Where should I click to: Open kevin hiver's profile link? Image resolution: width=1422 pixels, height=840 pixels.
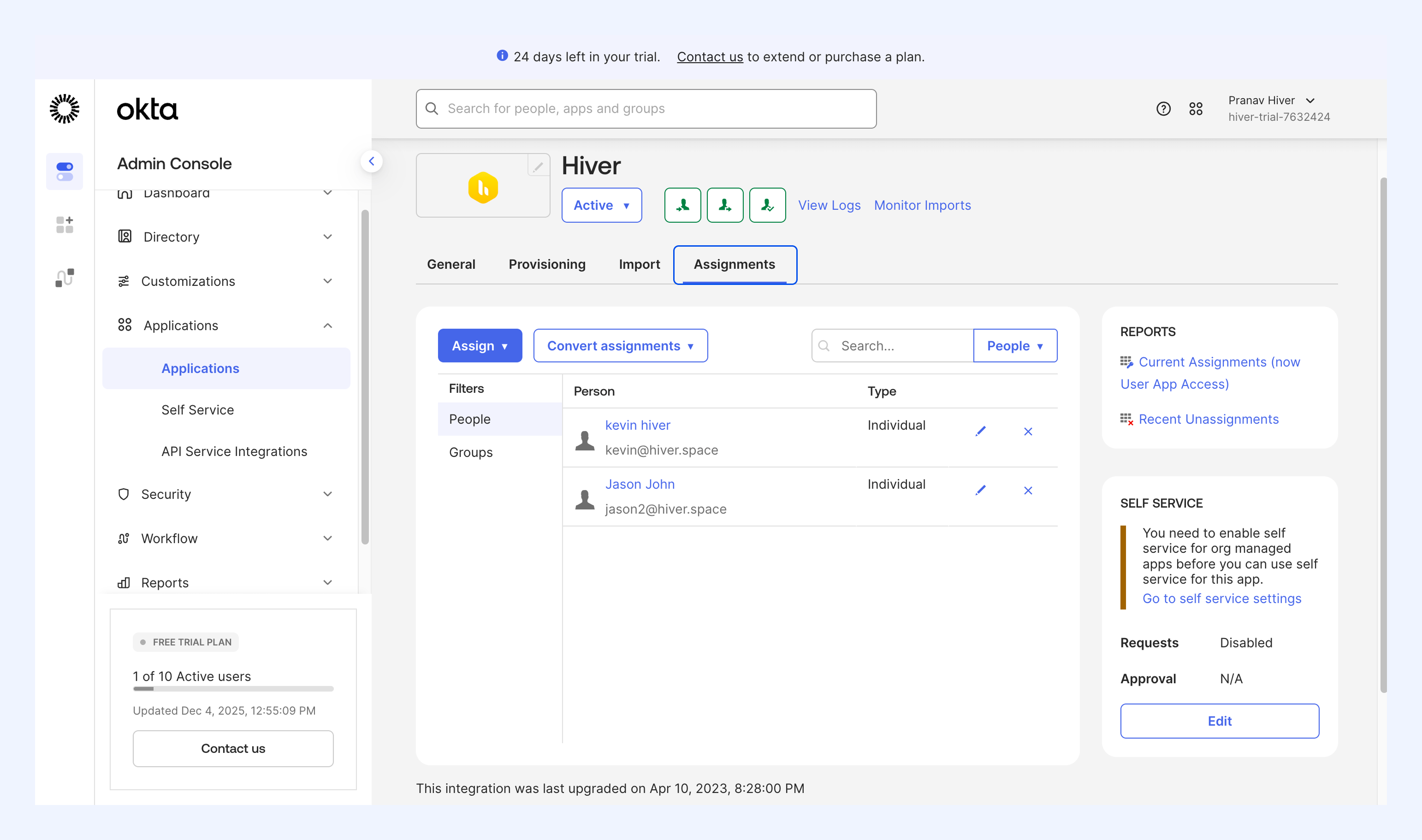point(637,425)
